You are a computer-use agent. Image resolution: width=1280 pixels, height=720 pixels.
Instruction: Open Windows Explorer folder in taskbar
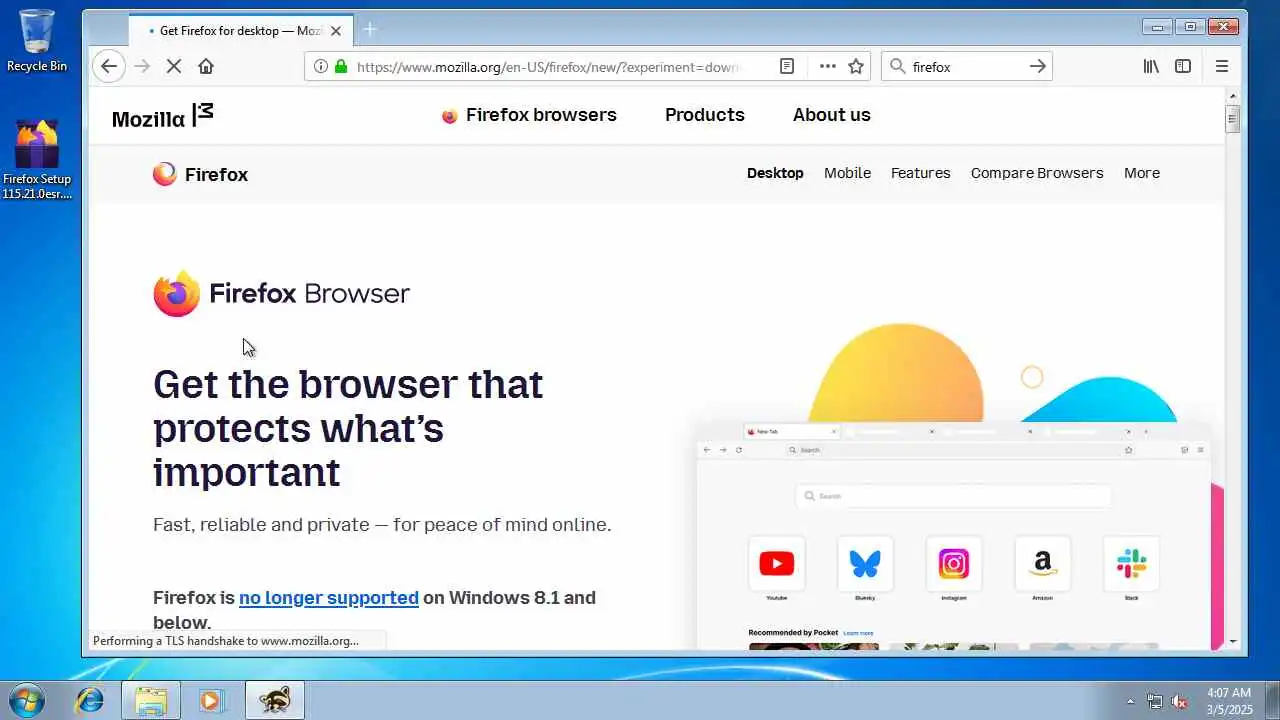click(x=151, y=700)
